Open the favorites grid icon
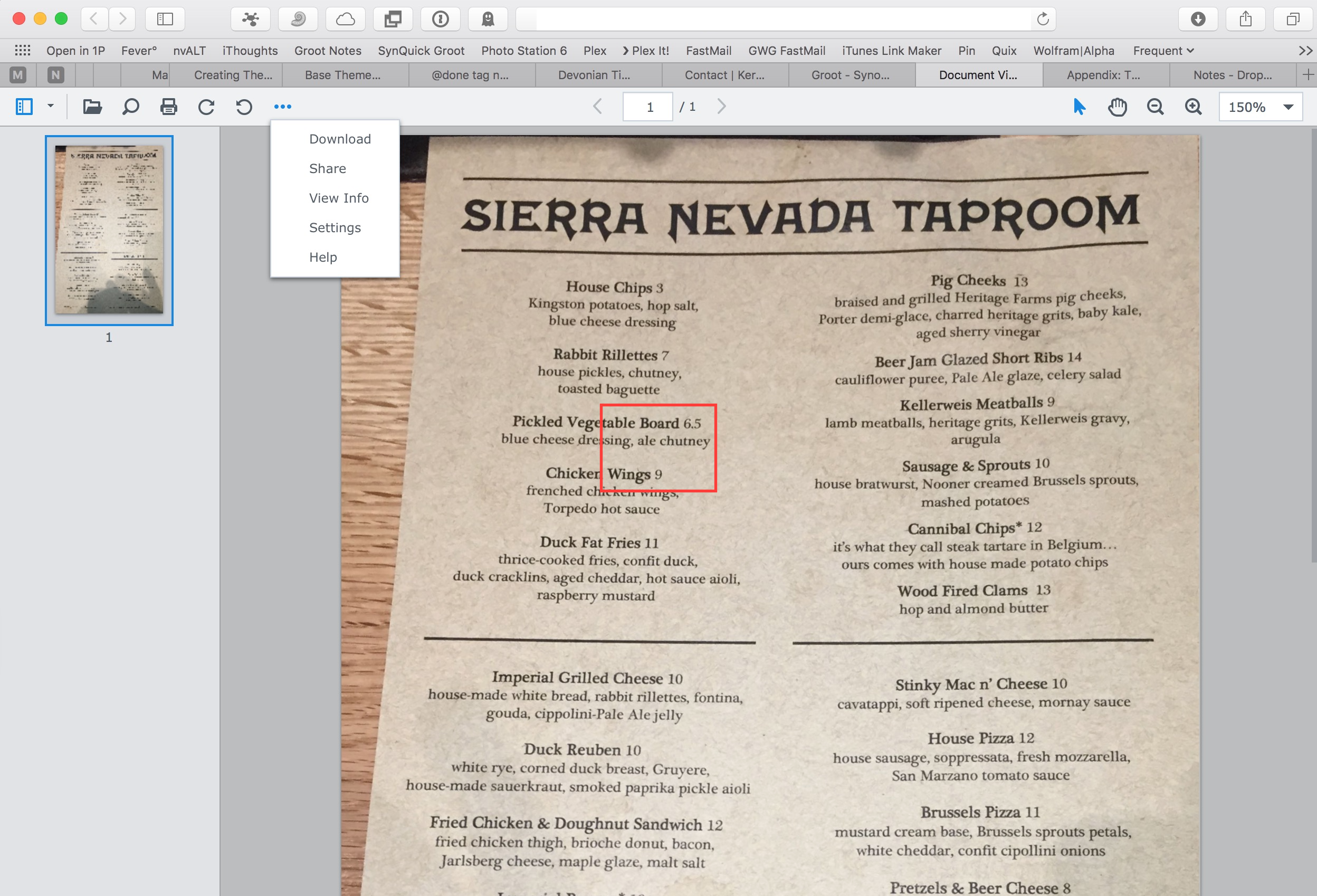Image resolution: width=1317 pixels, height=896 pixels. tap(22, 51)
